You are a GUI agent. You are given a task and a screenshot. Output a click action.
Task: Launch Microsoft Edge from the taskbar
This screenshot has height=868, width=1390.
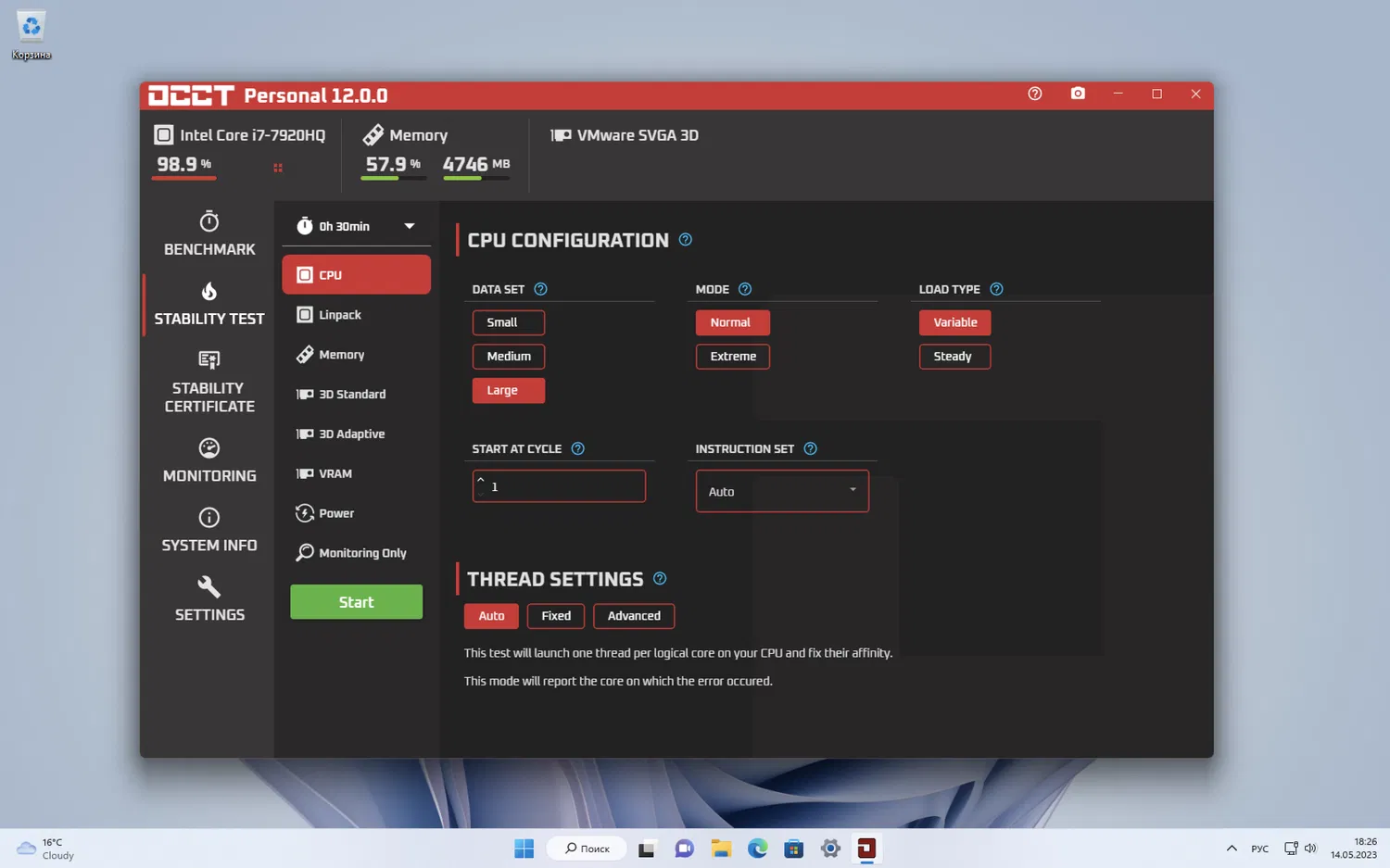pyautogui.click(x=757, y=849)
